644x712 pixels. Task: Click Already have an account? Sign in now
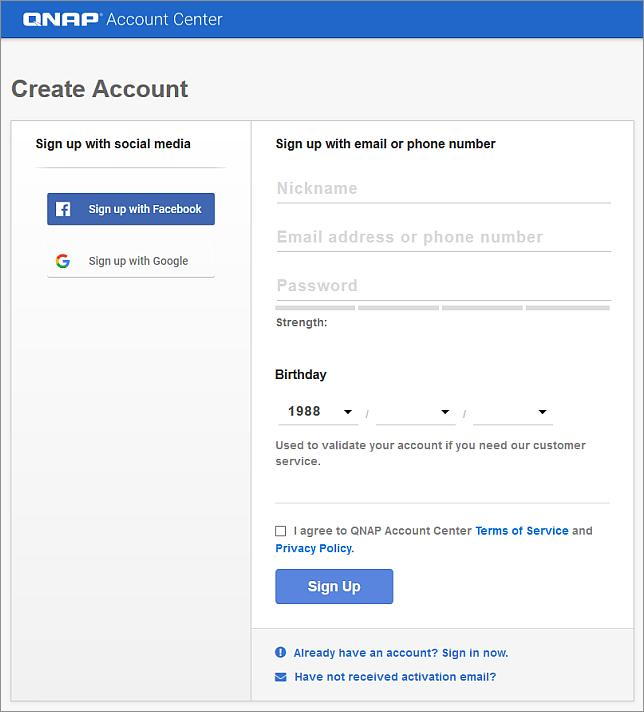click(x=401, y=653)
